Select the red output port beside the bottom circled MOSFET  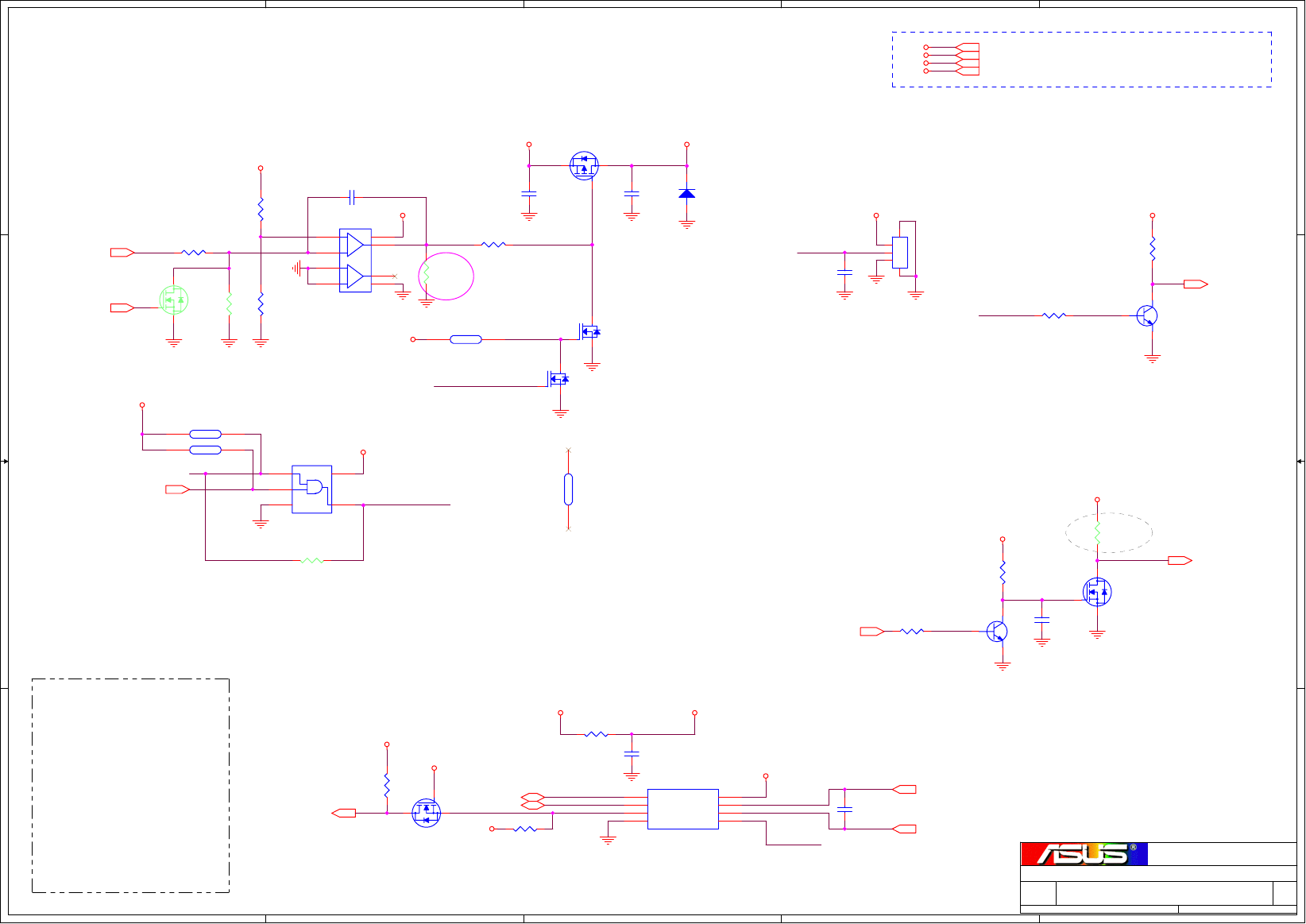(x=344, y=813)
